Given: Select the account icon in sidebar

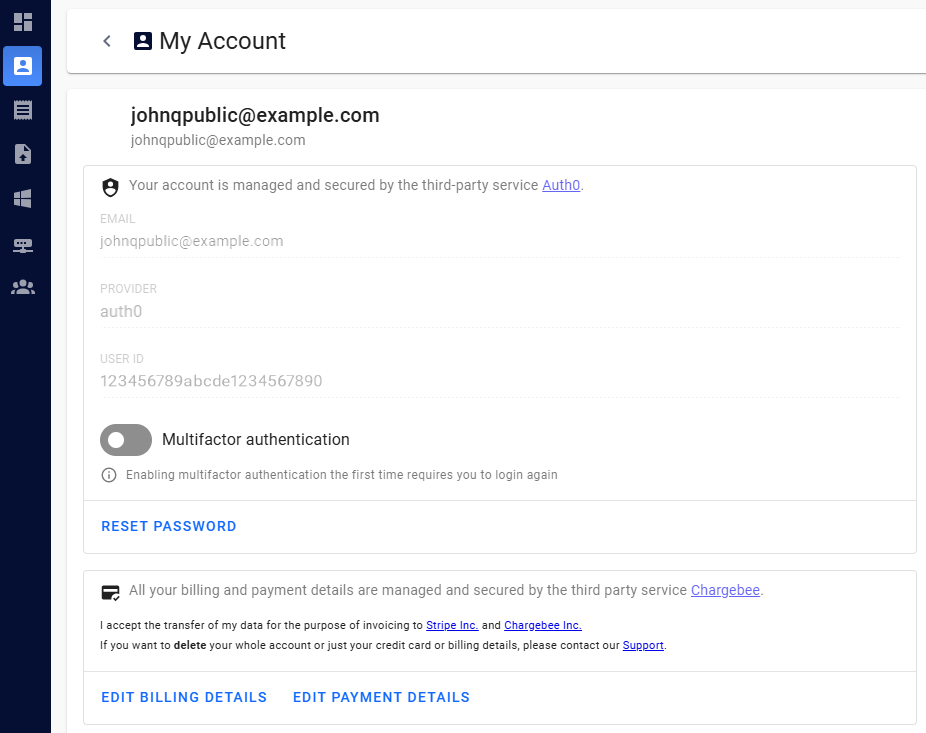Looking at the screenshot, I should point(23,66).
